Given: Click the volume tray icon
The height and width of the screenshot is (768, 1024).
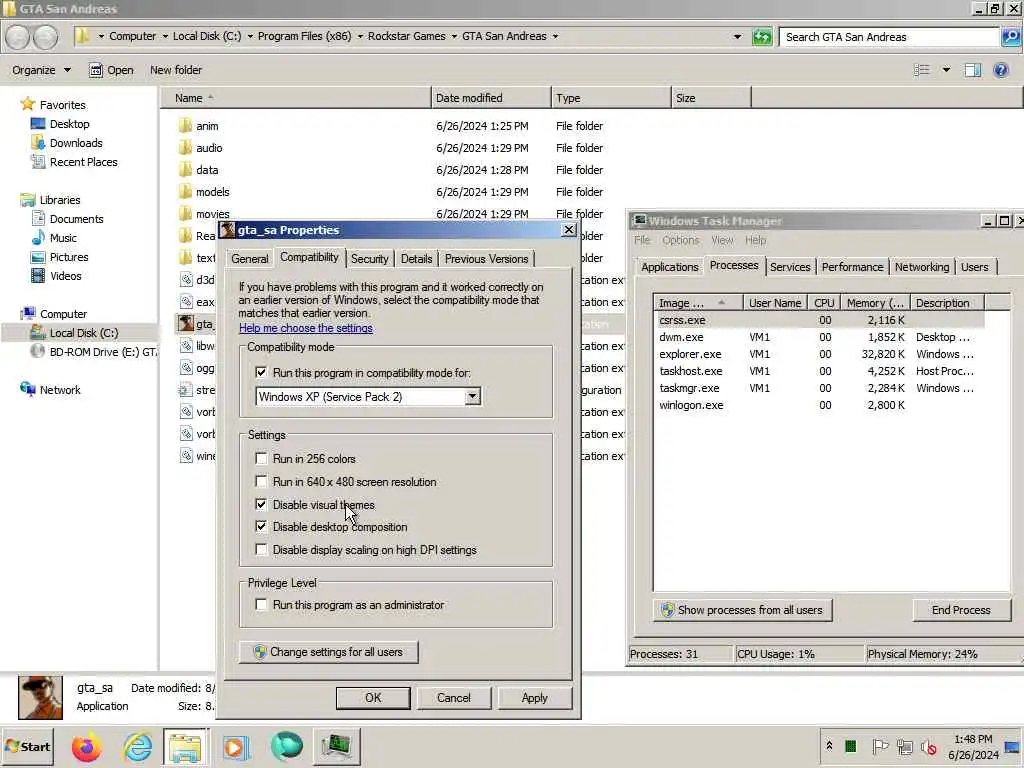Looking at the screenshot, I should click(929, 746).
